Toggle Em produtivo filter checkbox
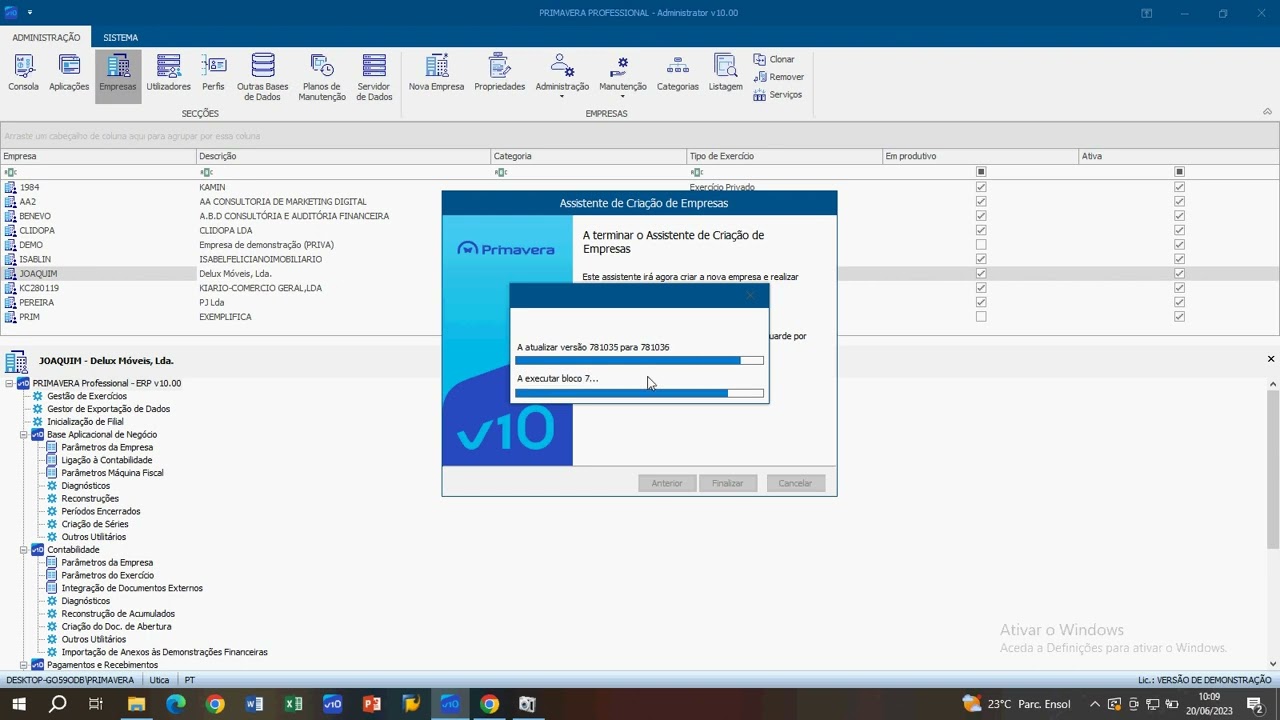The height and width of the screenshot is (720, 1280). pos(981,172)
